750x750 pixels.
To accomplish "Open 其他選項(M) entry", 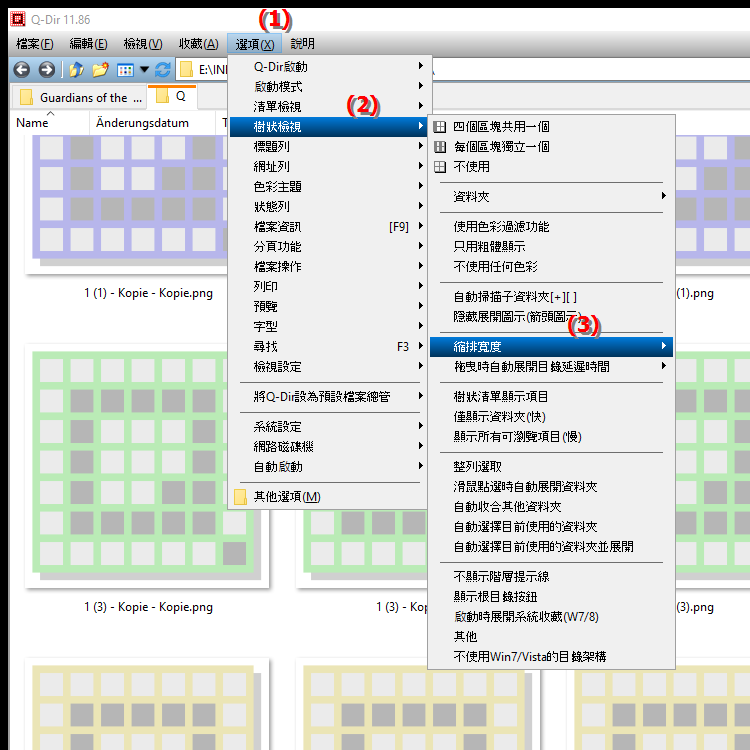I will pyautogui.click(x=329, y=497).
